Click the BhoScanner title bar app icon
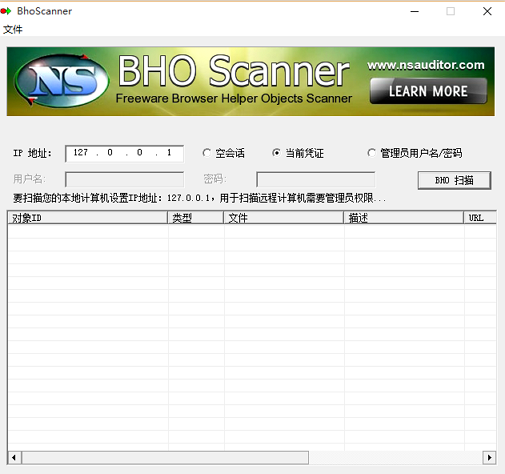The width and height of the screenshot is (505, 474). [x=6, y=11]
